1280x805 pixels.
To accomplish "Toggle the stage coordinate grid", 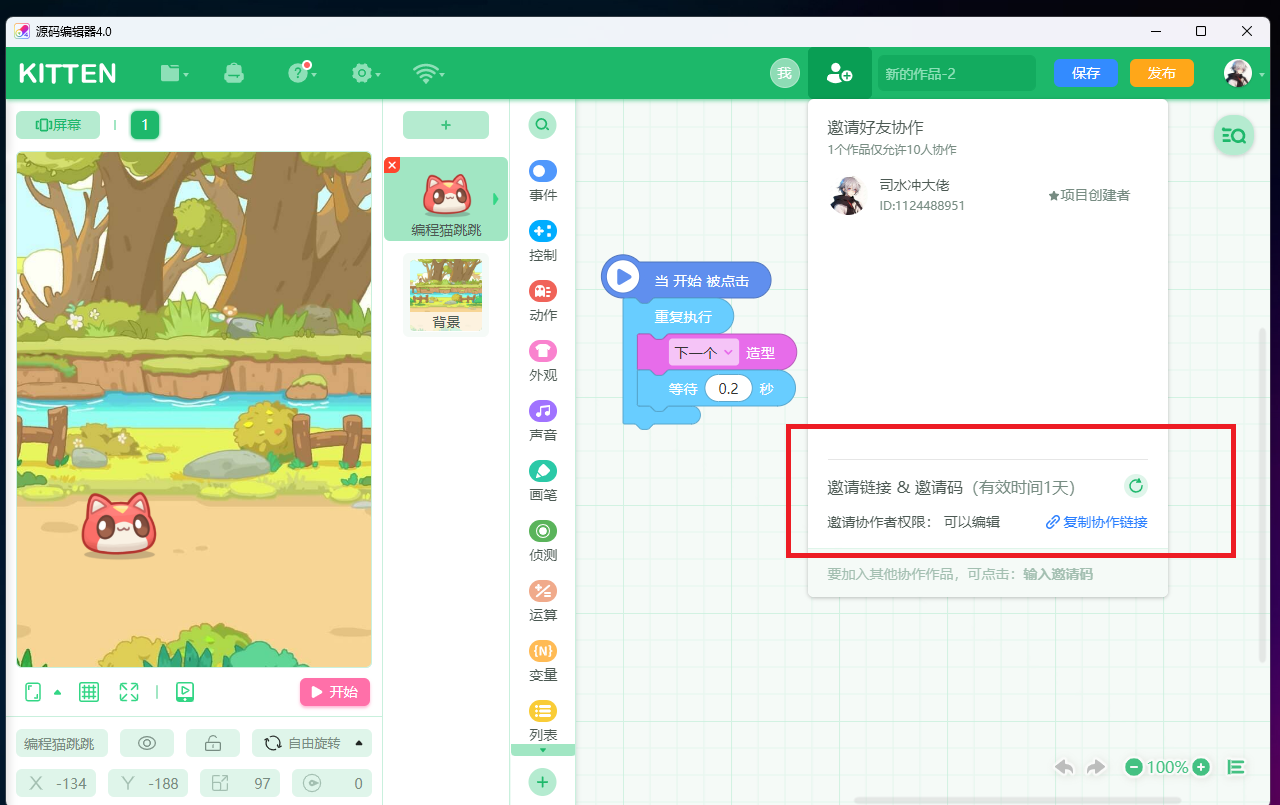I will pos(88,692).
